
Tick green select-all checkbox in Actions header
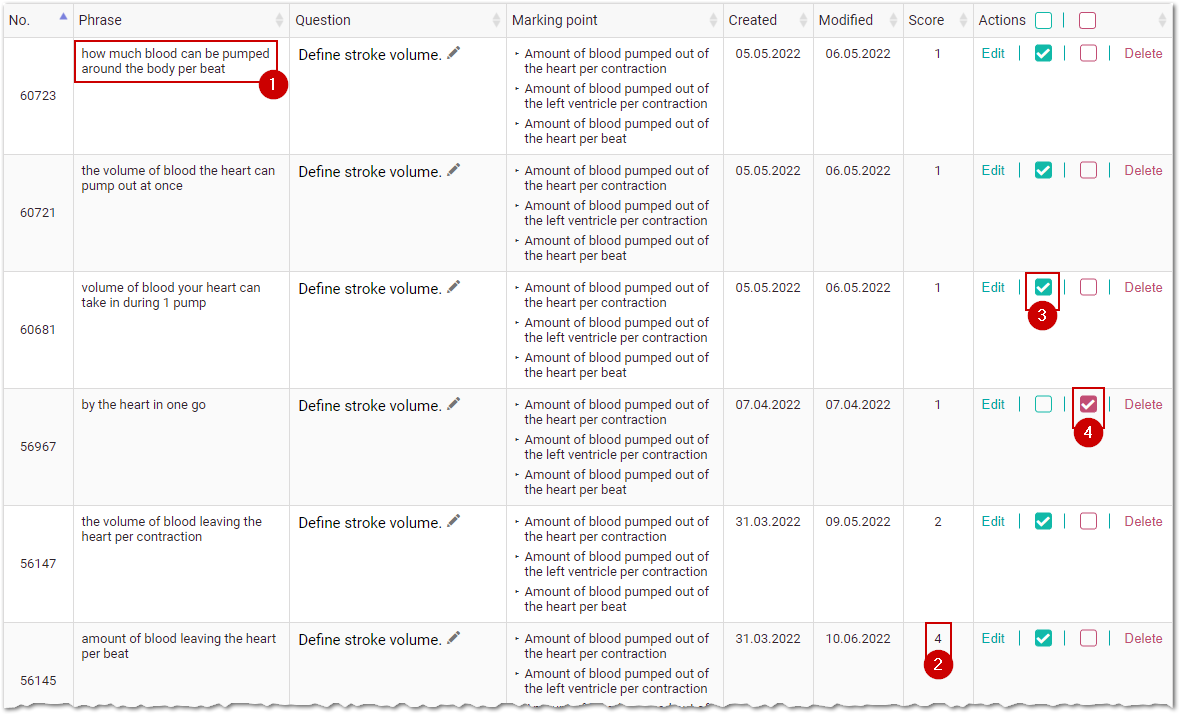coord(1043,20)
